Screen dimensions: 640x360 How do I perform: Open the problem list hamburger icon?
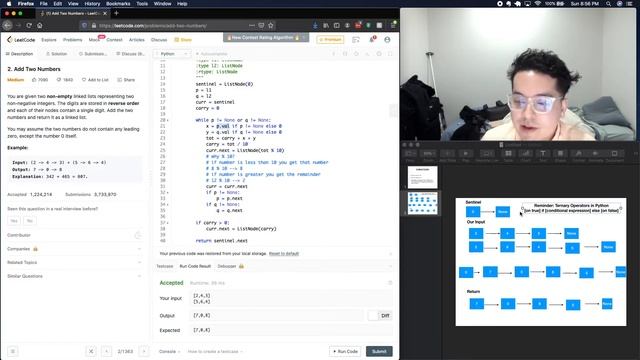(x=13, y=351)
